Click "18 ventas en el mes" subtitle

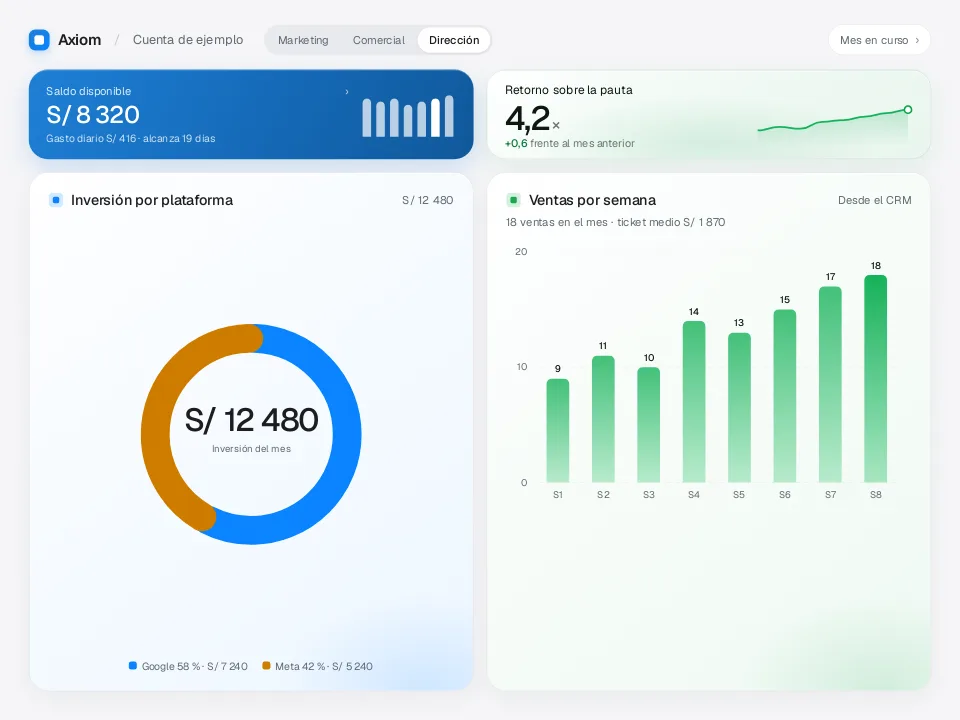point(557,222)
